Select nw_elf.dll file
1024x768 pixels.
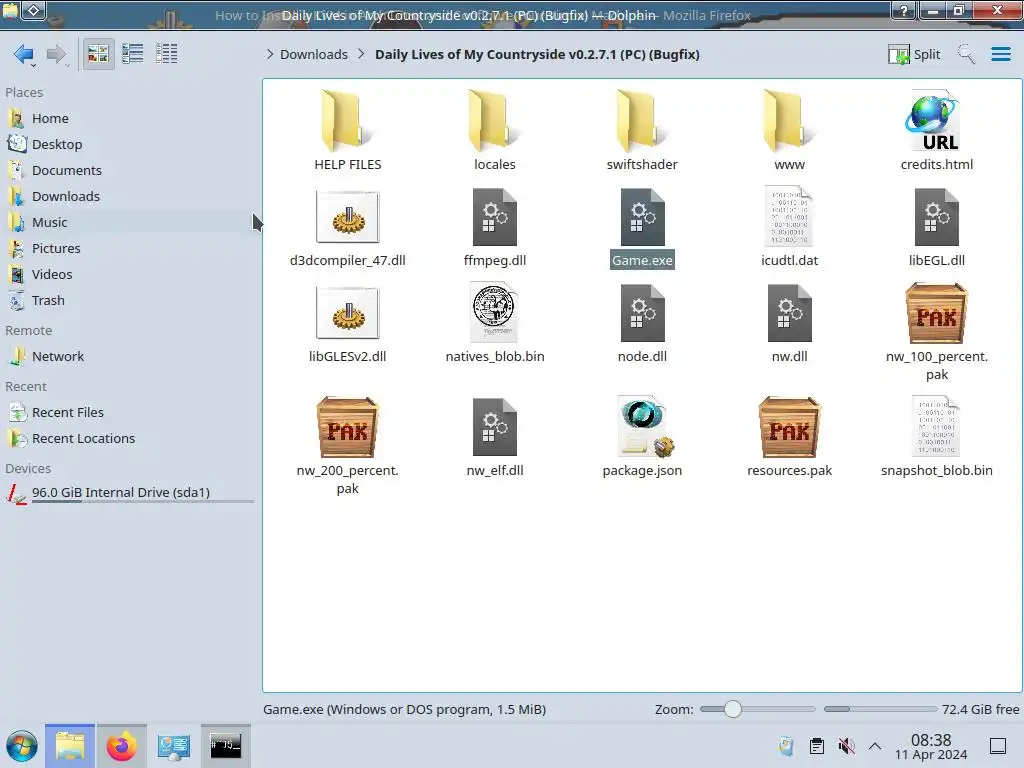[x=494, y=438]
